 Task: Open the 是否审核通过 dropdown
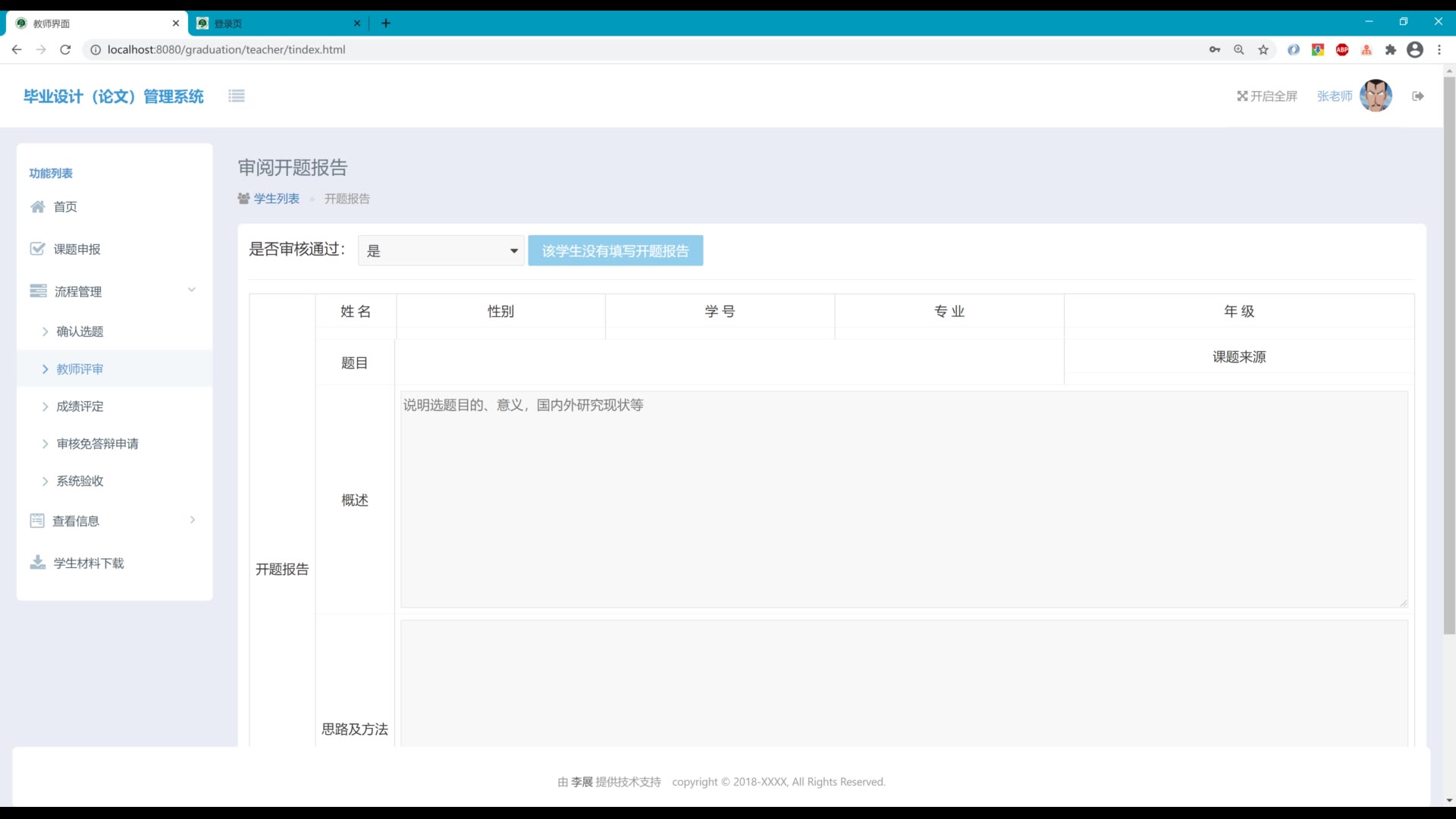(x=441, y=251)
